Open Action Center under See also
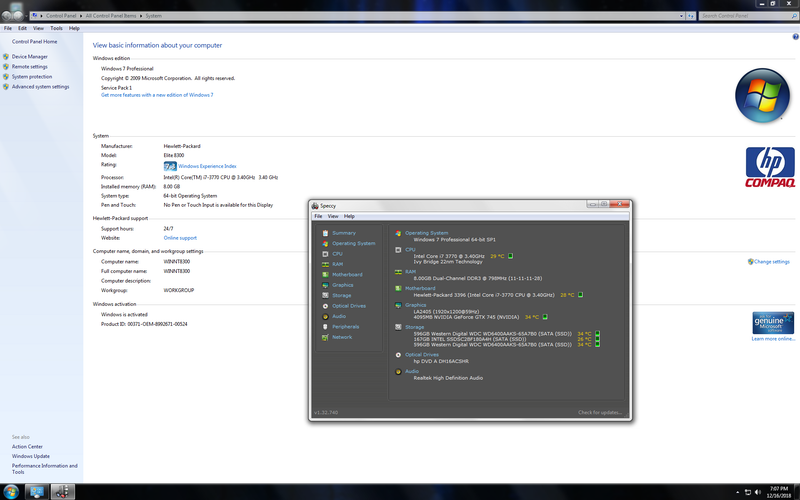The image size is (800, 500). 27,446
